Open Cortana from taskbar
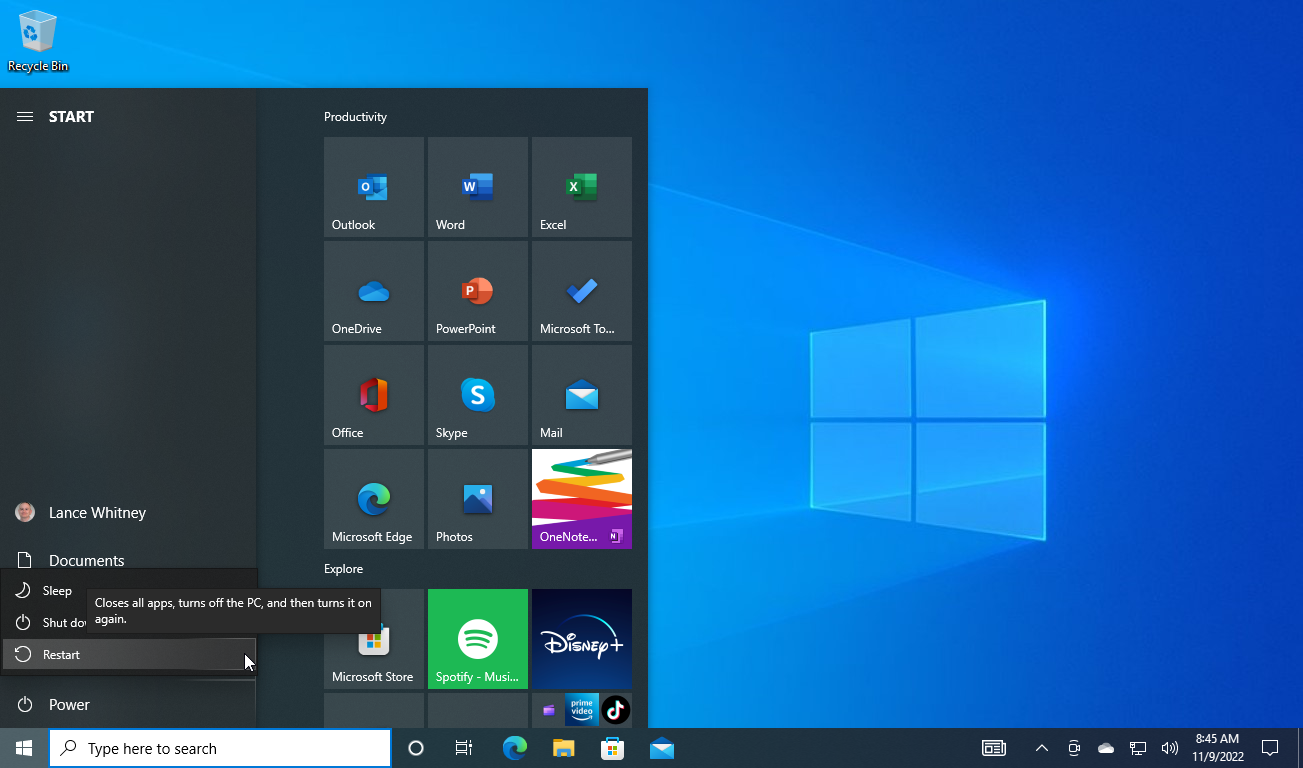1303x768 pixels. (x=416, y=748)
